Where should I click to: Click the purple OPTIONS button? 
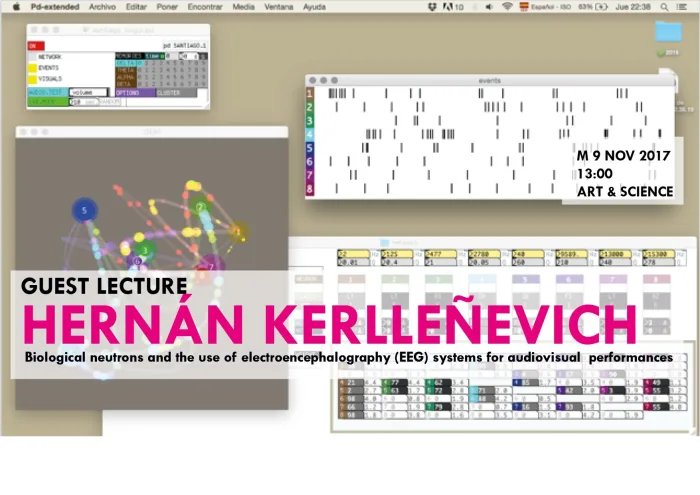point(136,93)
